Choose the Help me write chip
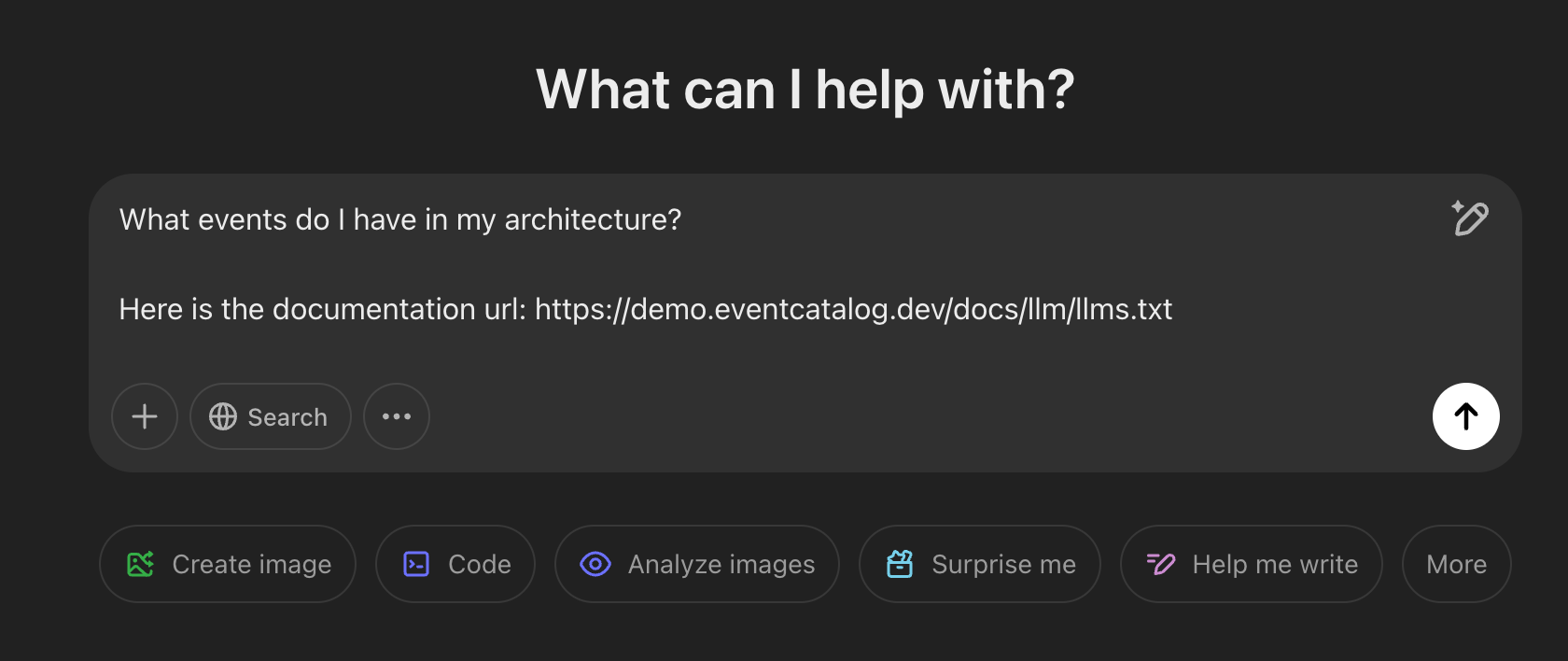The image size is (1568, 661). tap(1275, 564)
